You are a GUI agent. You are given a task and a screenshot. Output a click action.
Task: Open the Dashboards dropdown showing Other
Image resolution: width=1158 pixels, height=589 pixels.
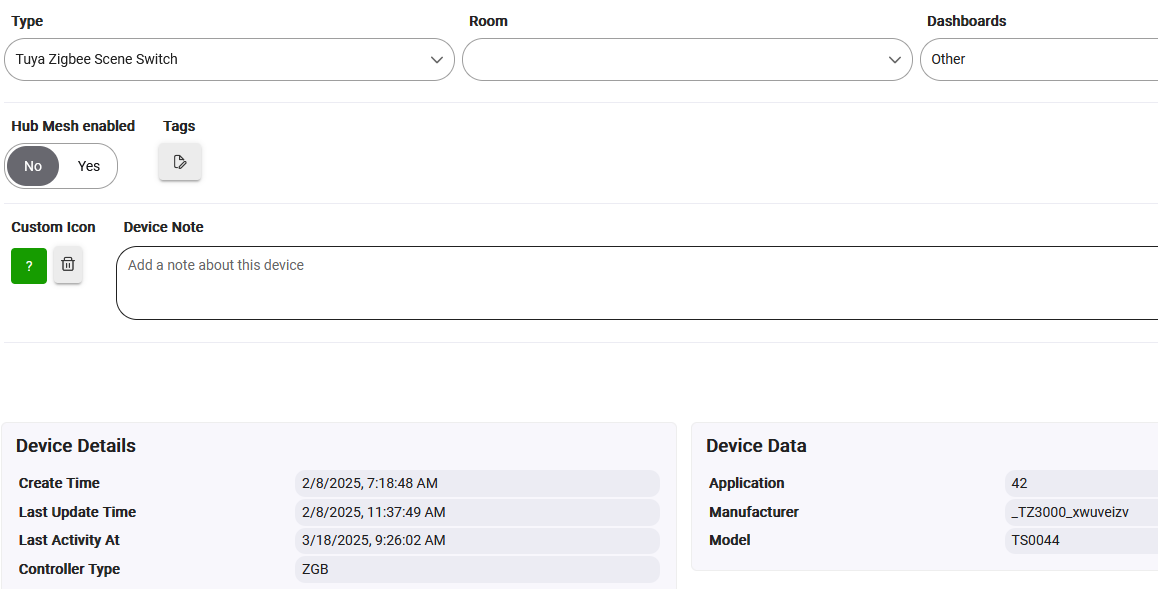click(1039, 60)
